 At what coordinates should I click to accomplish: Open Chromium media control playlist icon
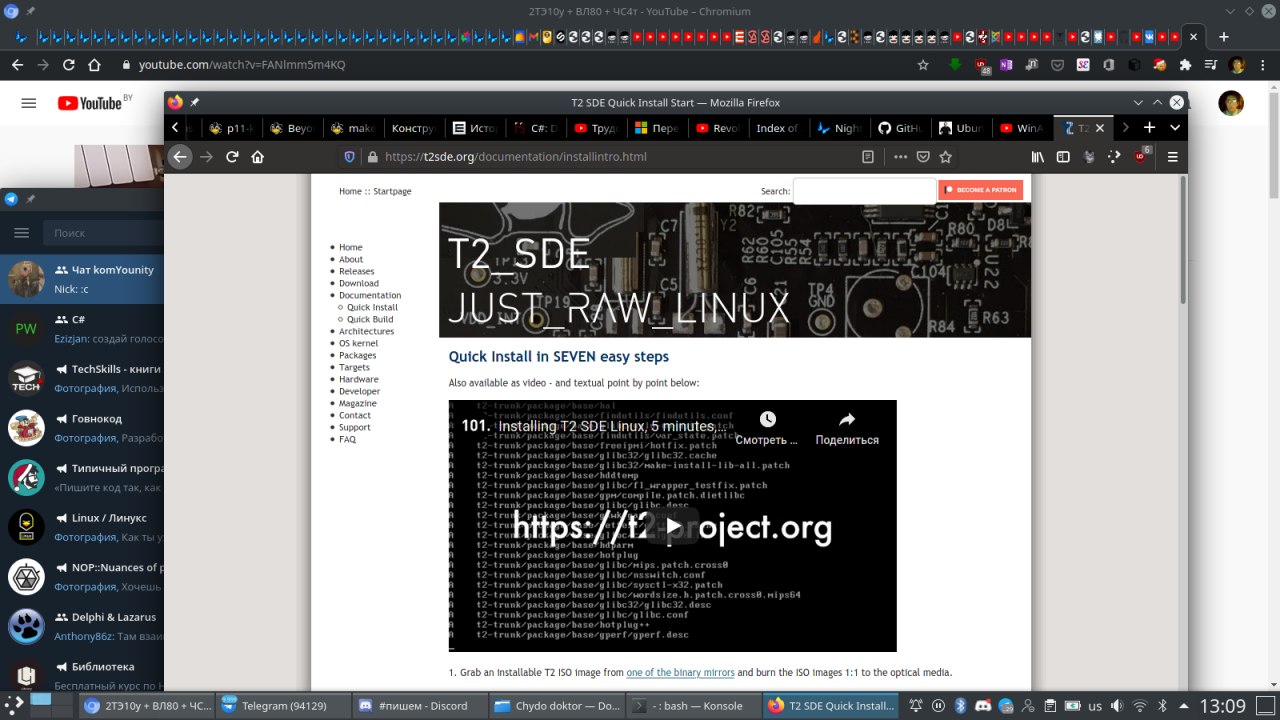click(1211, 64)
